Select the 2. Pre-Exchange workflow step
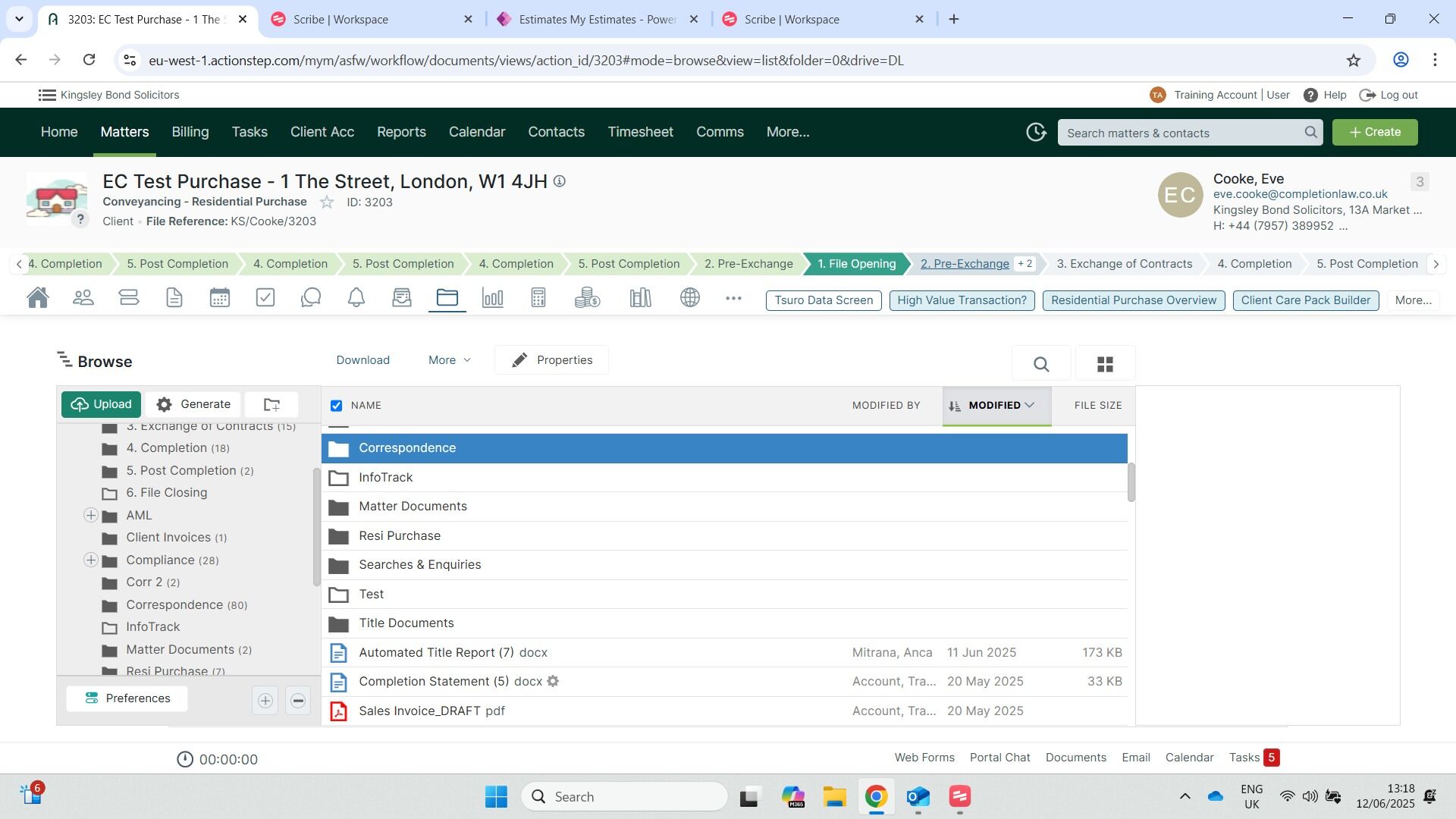Image resolution: width=1456 pixels, height=819 pixels. (x=965, y=264)
